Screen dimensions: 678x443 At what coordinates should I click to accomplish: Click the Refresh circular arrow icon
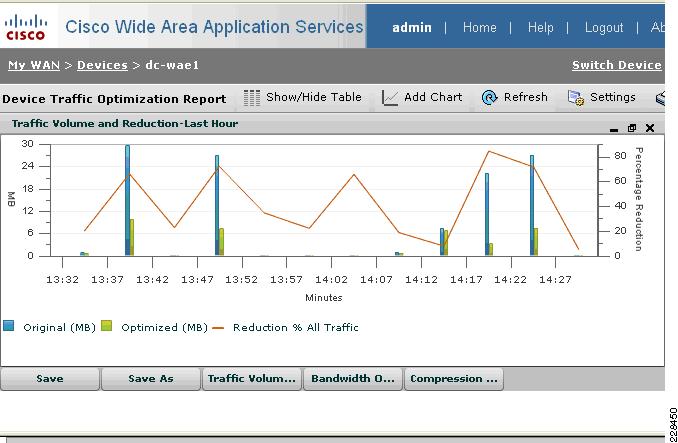pos(489,98)
